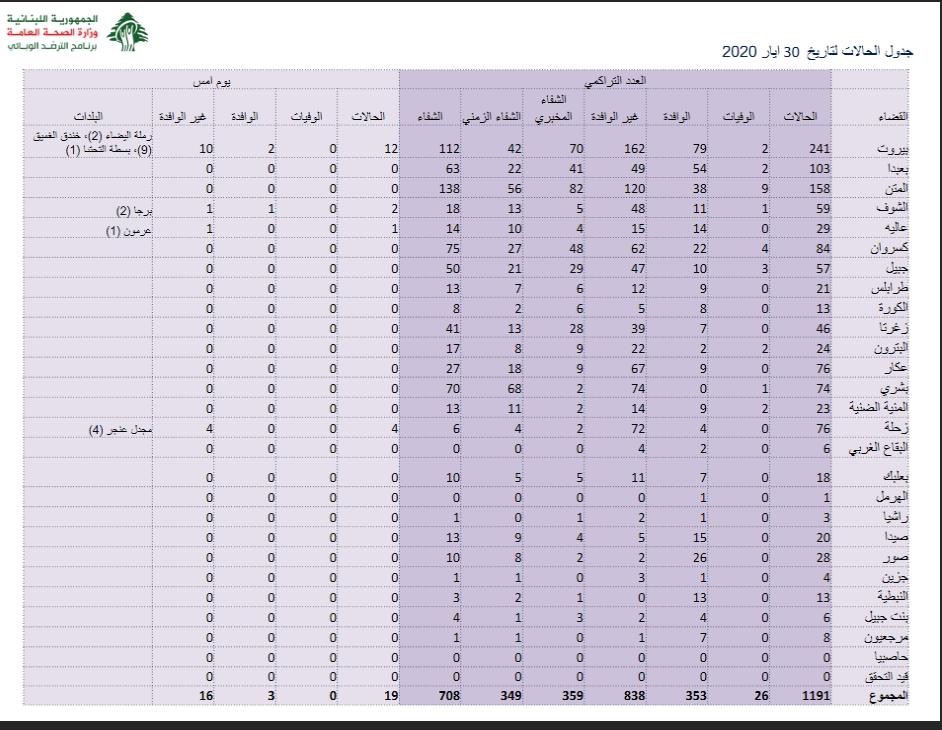Select the العدد التراكمي group header
This screenshot has height=730, width=942.
coord(615,78)
